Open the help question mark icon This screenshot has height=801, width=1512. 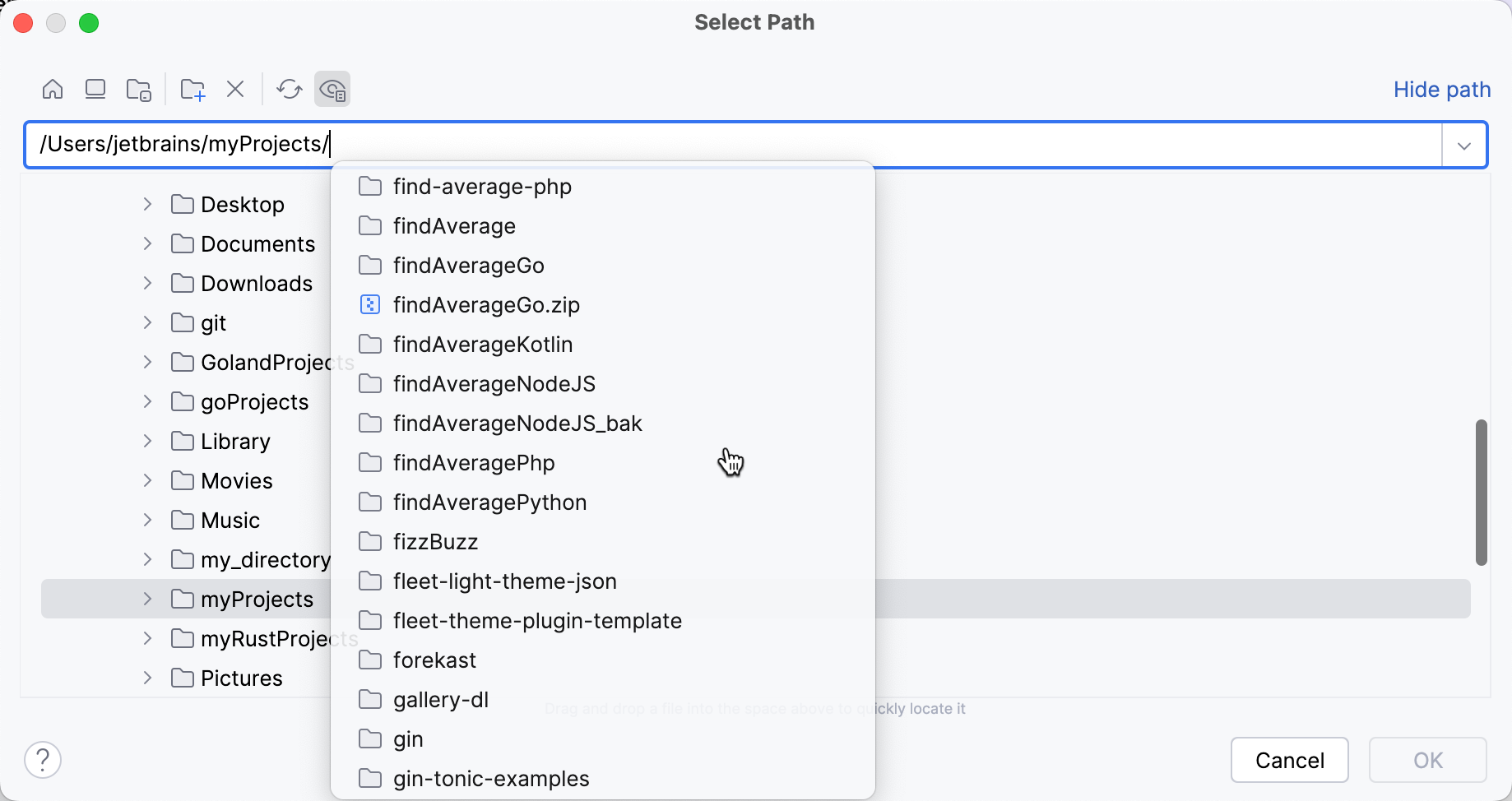(x=43, y=759)
